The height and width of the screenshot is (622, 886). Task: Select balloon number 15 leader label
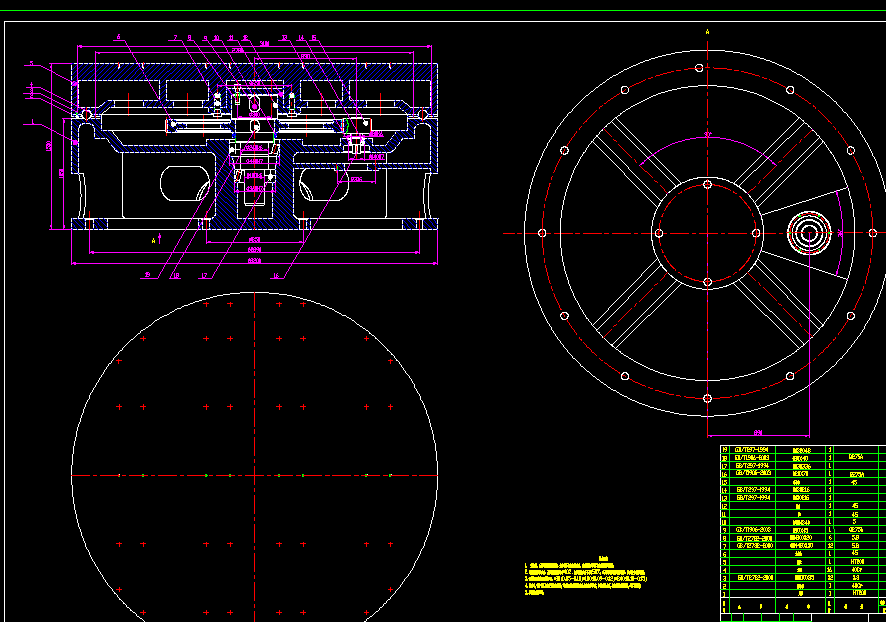click(x=314, y=38)
